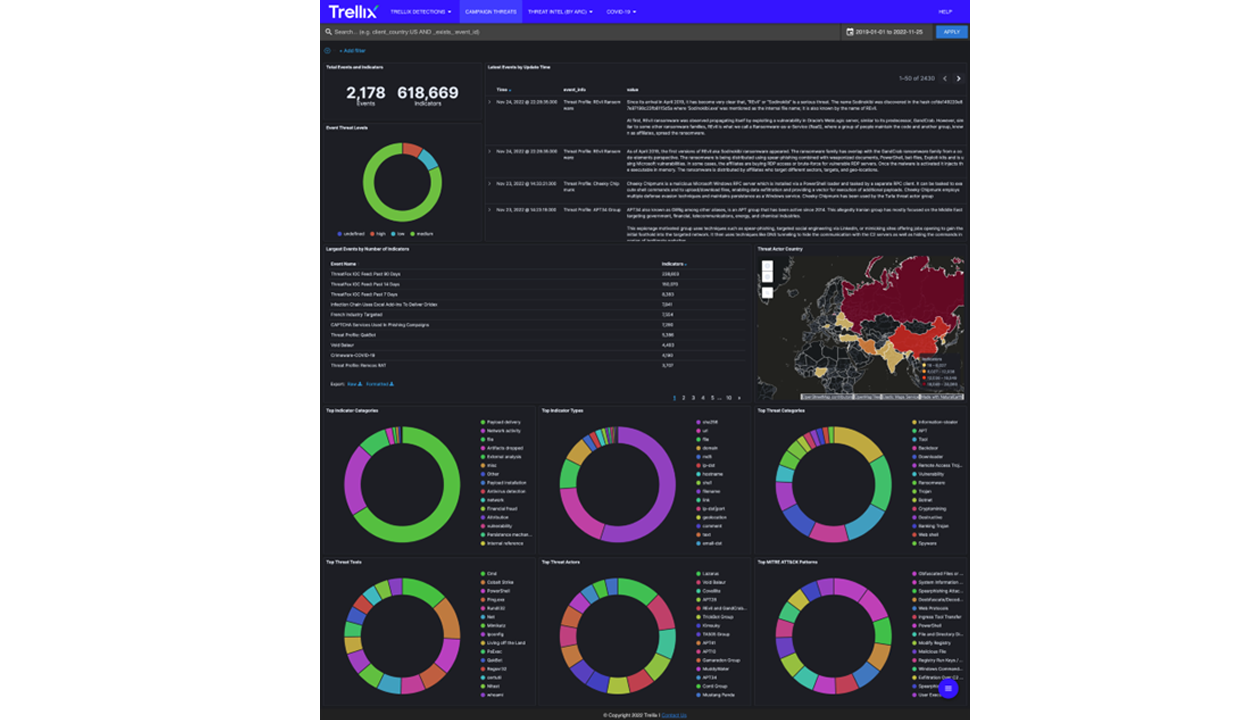Click the search magnifier icon

[x=328, y=32]
